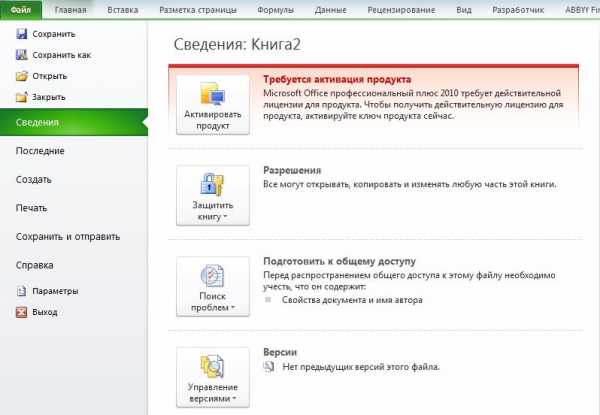
Task: Open the Формулы tab
Action: pyautogui.click(x=276, y=10)
